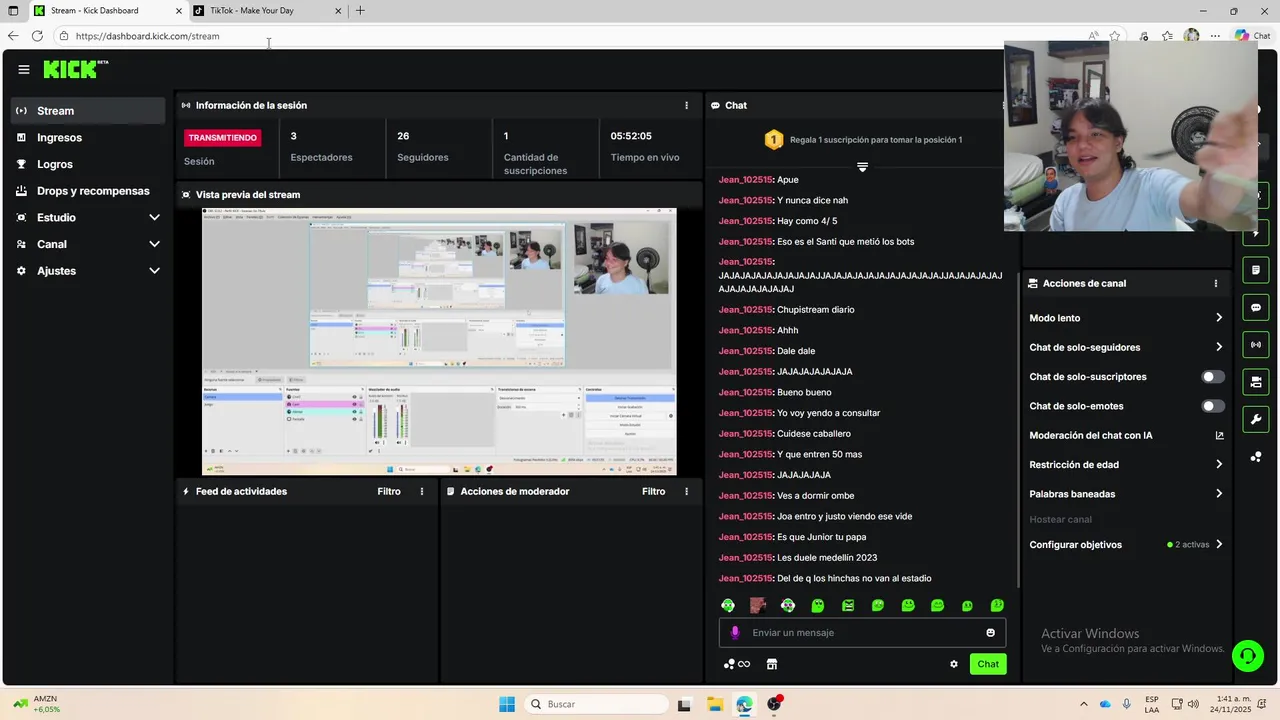Select Stream in the sidebar
Viewport: 1280px width, 720px height.
tap(88, 111)
